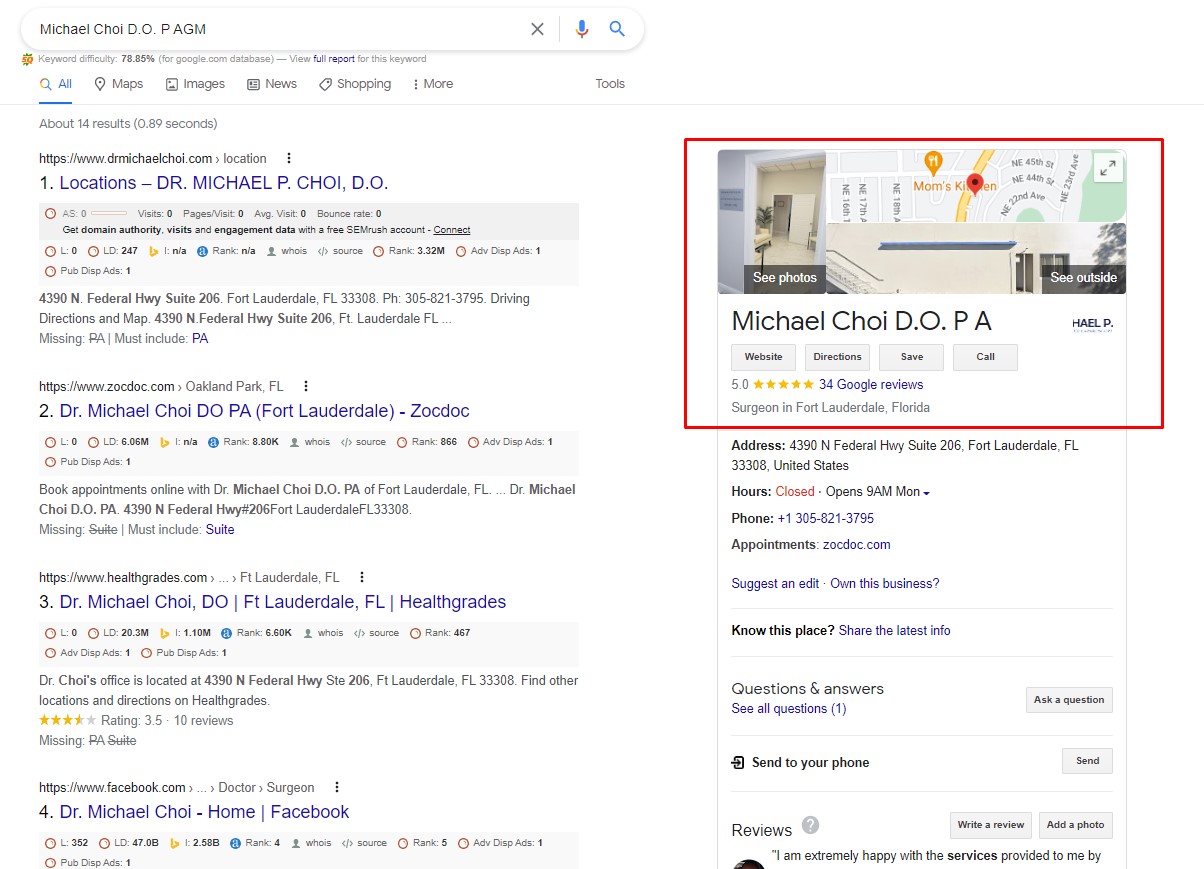1204x869 pixels.
Task: Open three-dot menu next to drmichaelchoi.com result
Action: [x=289, y=158]
